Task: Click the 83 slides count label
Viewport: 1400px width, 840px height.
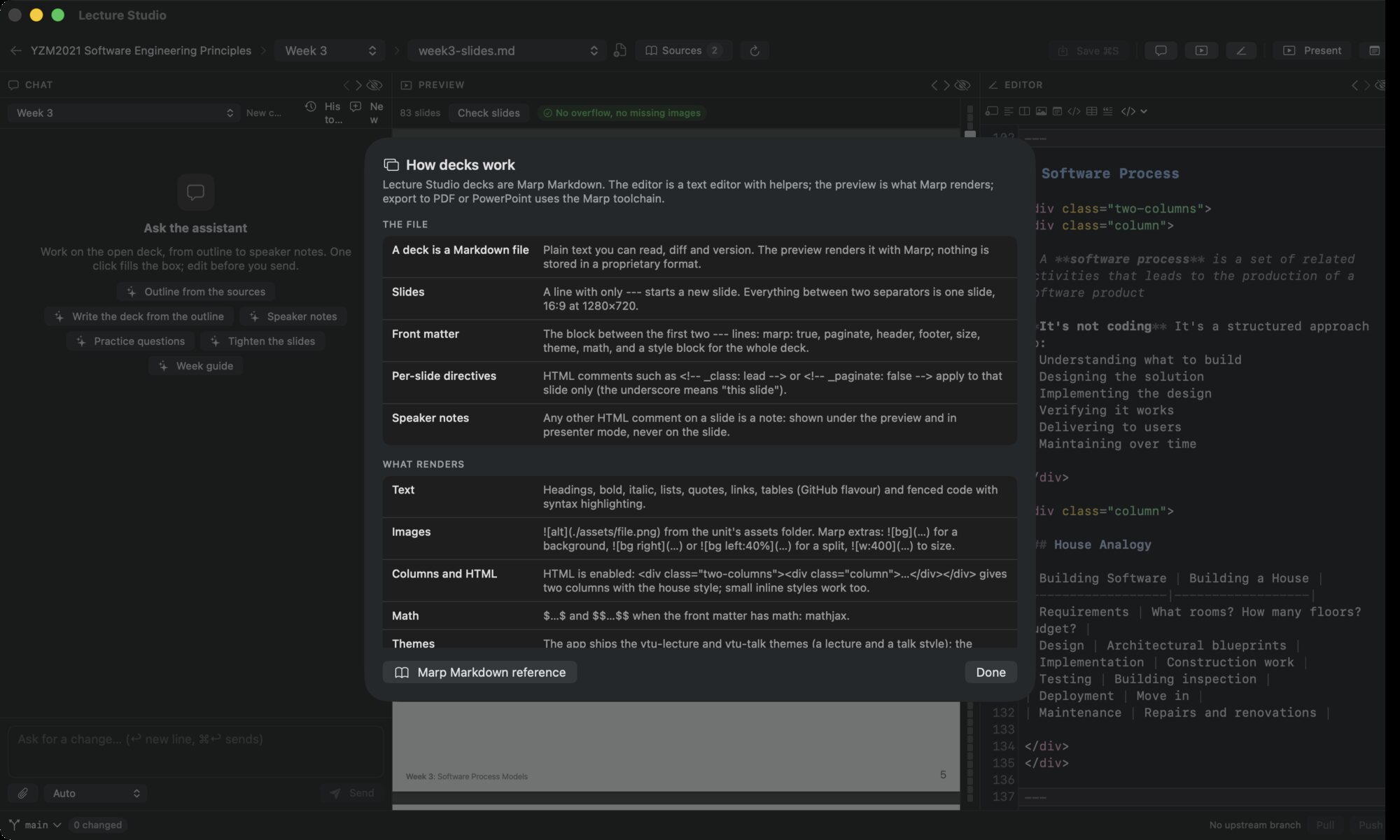Action: pos(420,113)
